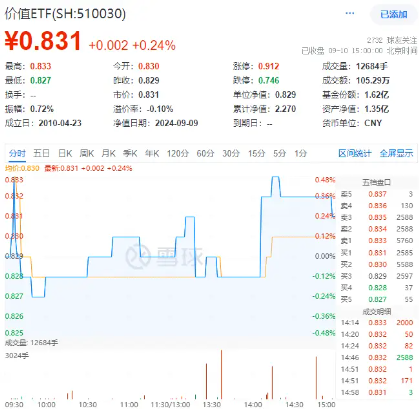Select the 卖4 order row at 0.836
The width and height of the screenshot is (419, 410).
(377, 206)
